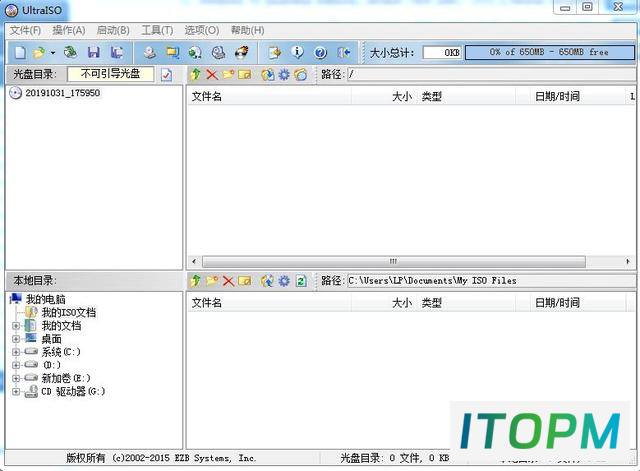Click the gear icon in disc pane toolbar
The image size is (640, 471).
click(x=284, y=75)
